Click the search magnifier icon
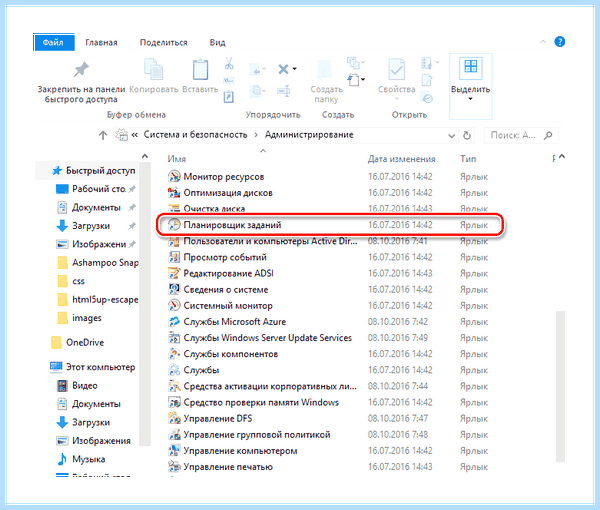This screenshot has height=510, width=600. pyautogui.click(x=548, y=135)
